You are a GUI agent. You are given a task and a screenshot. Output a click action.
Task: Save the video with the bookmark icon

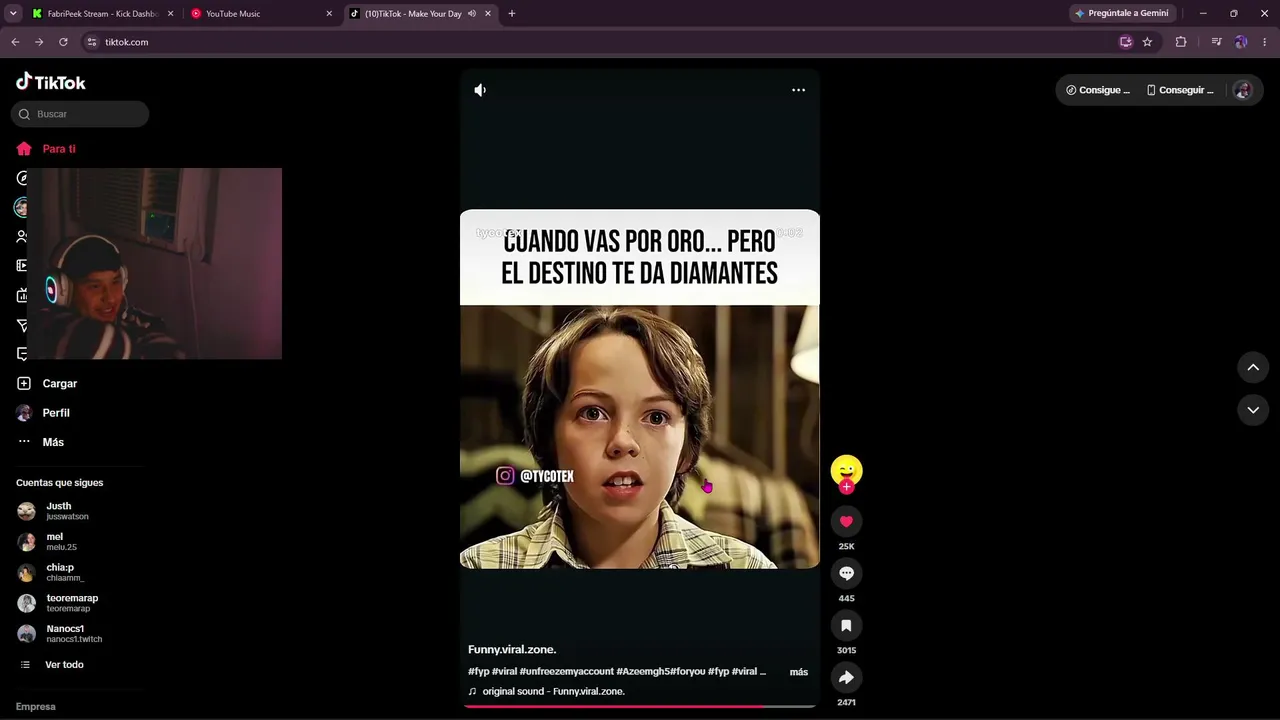tap(846, 625)
